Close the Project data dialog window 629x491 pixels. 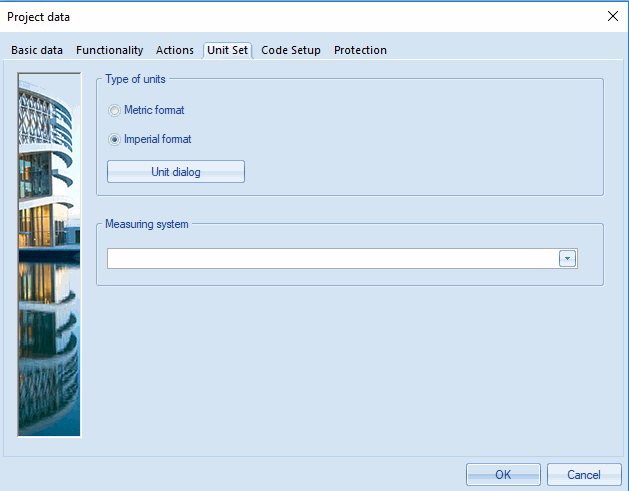click(x=612, y=16)
